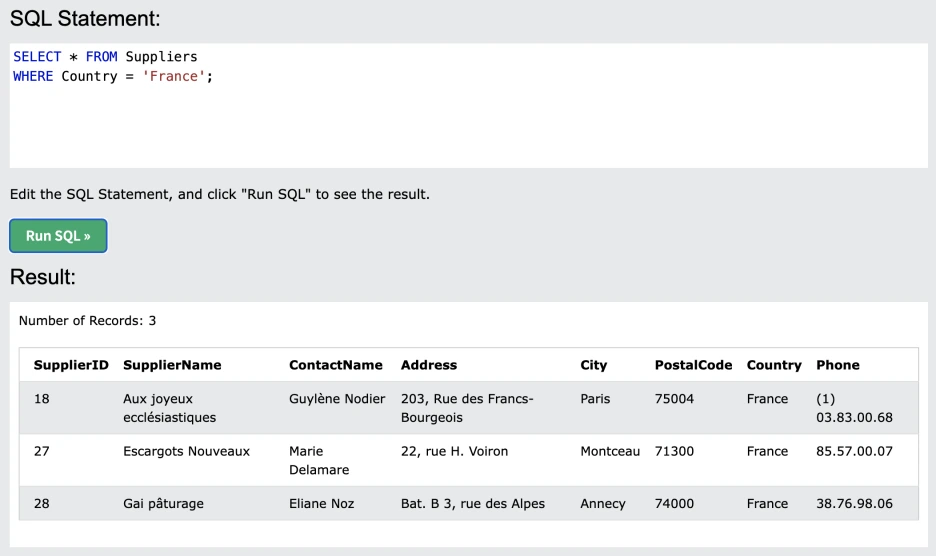Click the blank area of the SQL editor
The image size is (936, 556).
pyautogui.click(x=468, y=125)
